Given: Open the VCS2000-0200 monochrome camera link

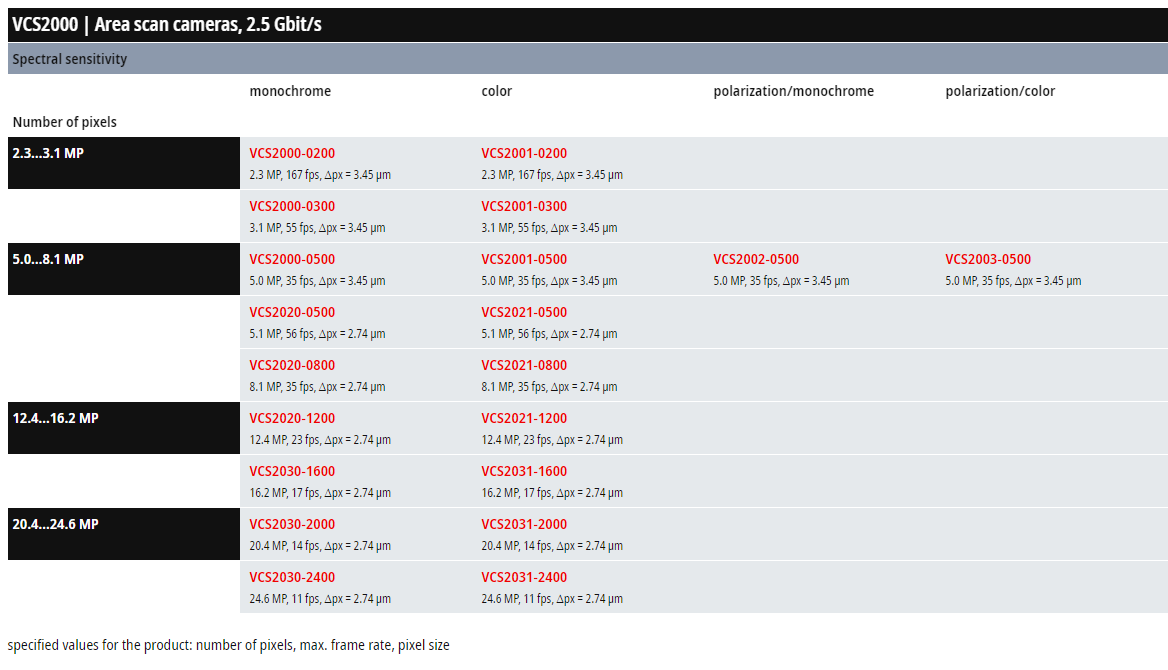Looking at the screenshot, I should (x=292, y=154).
